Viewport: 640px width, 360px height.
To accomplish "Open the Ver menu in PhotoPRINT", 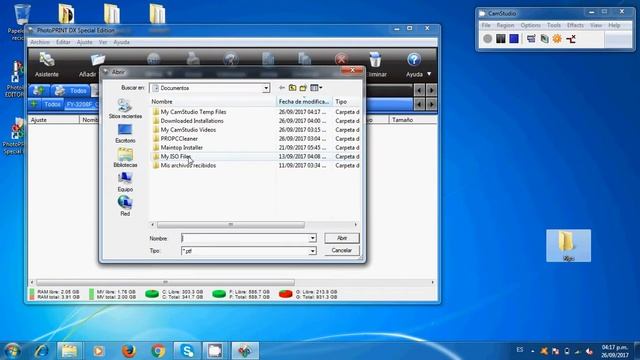I will (103, 42).
